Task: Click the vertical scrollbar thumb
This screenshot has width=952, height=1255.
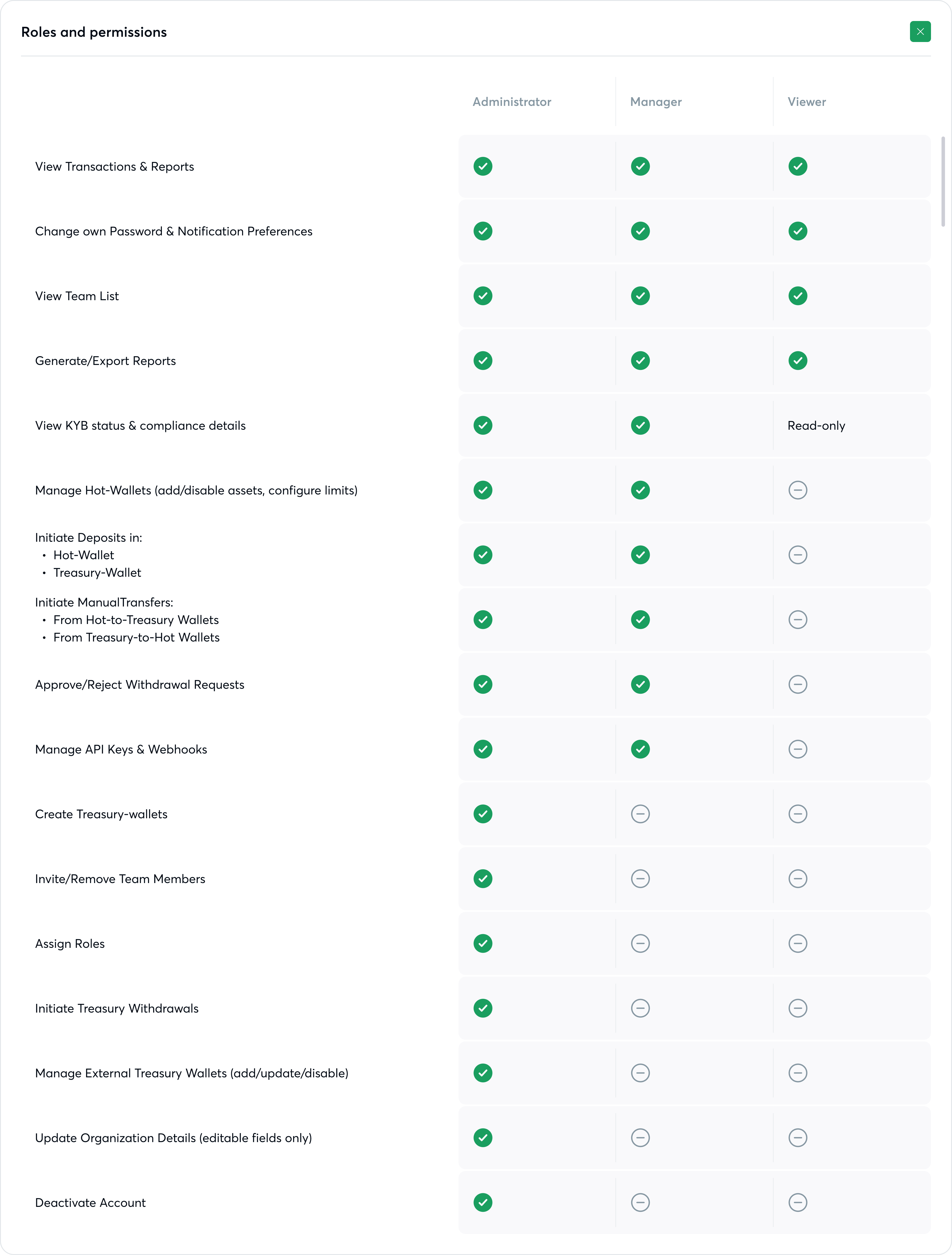Action: tap(943, 181)
